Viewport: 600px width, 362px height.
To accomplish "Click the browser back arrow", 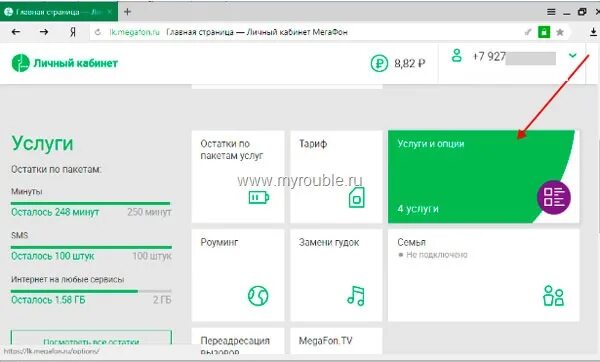I will pos(16,32).
